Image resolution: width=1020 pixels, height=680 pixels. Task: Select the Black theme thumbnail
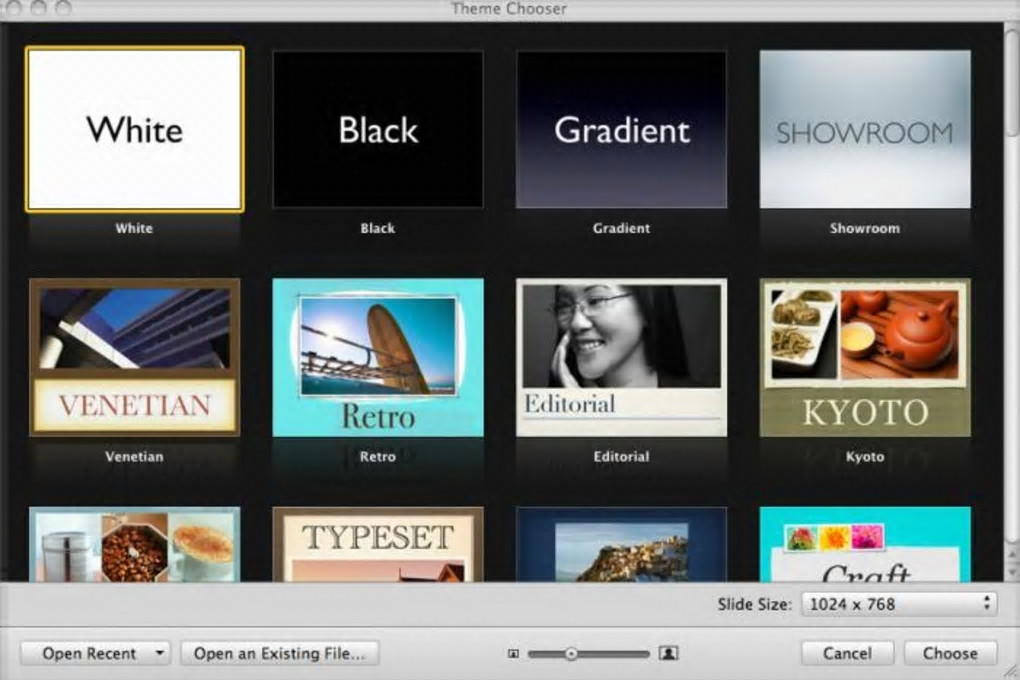pos(378,129)
